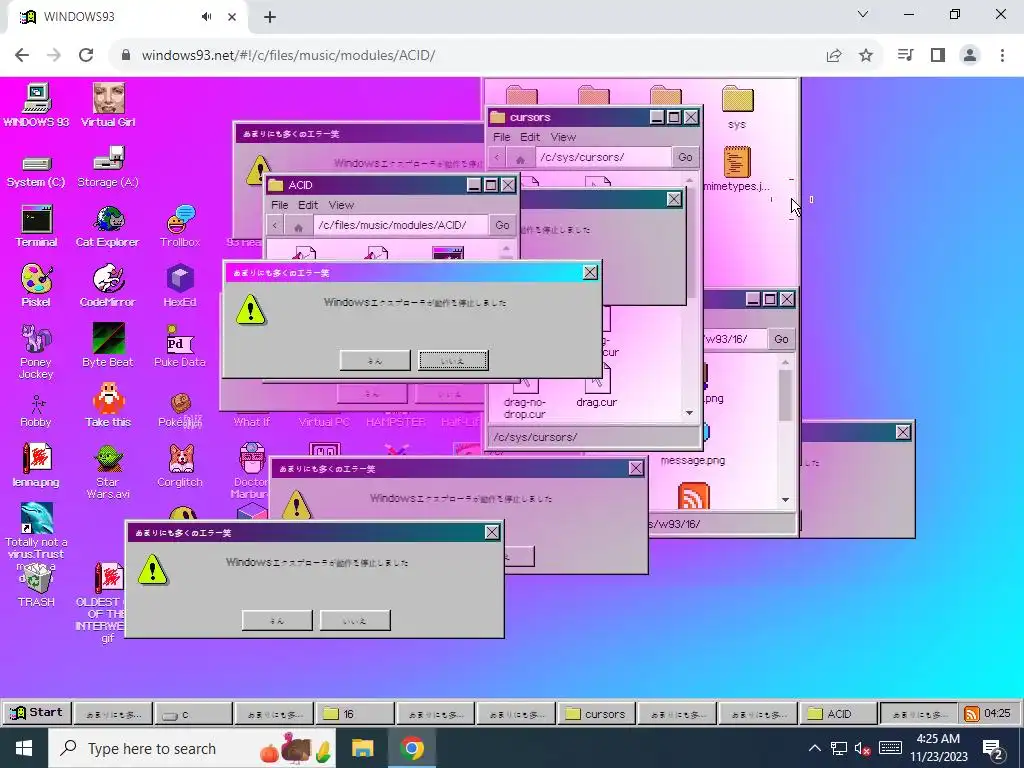Reload the page in Chrome
The width and height of the screenshot is (1024, 768).
click(86, 55)
